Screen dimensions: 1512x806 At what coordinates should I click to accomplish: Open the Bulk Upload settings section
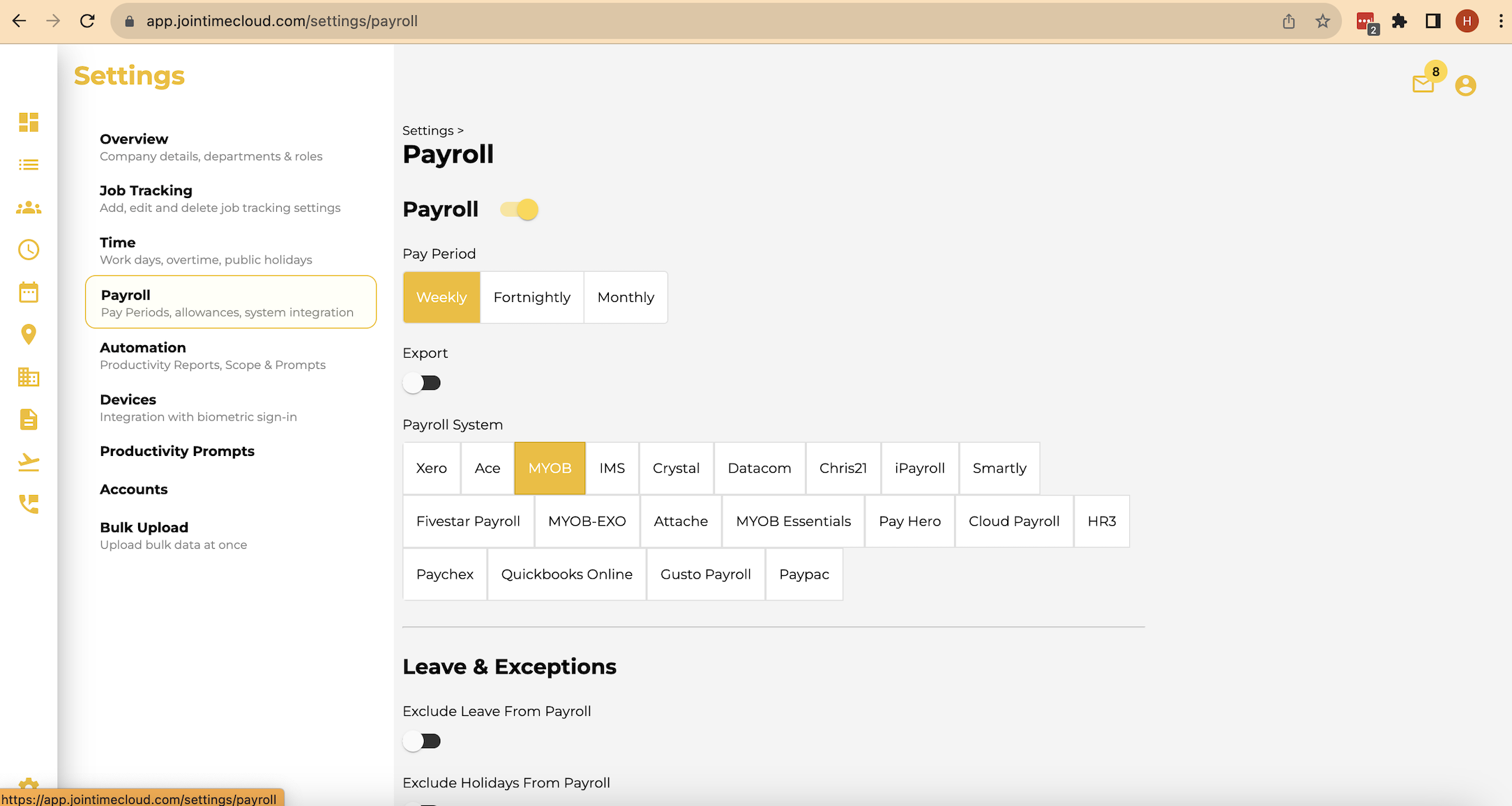[x=144, y=527]
